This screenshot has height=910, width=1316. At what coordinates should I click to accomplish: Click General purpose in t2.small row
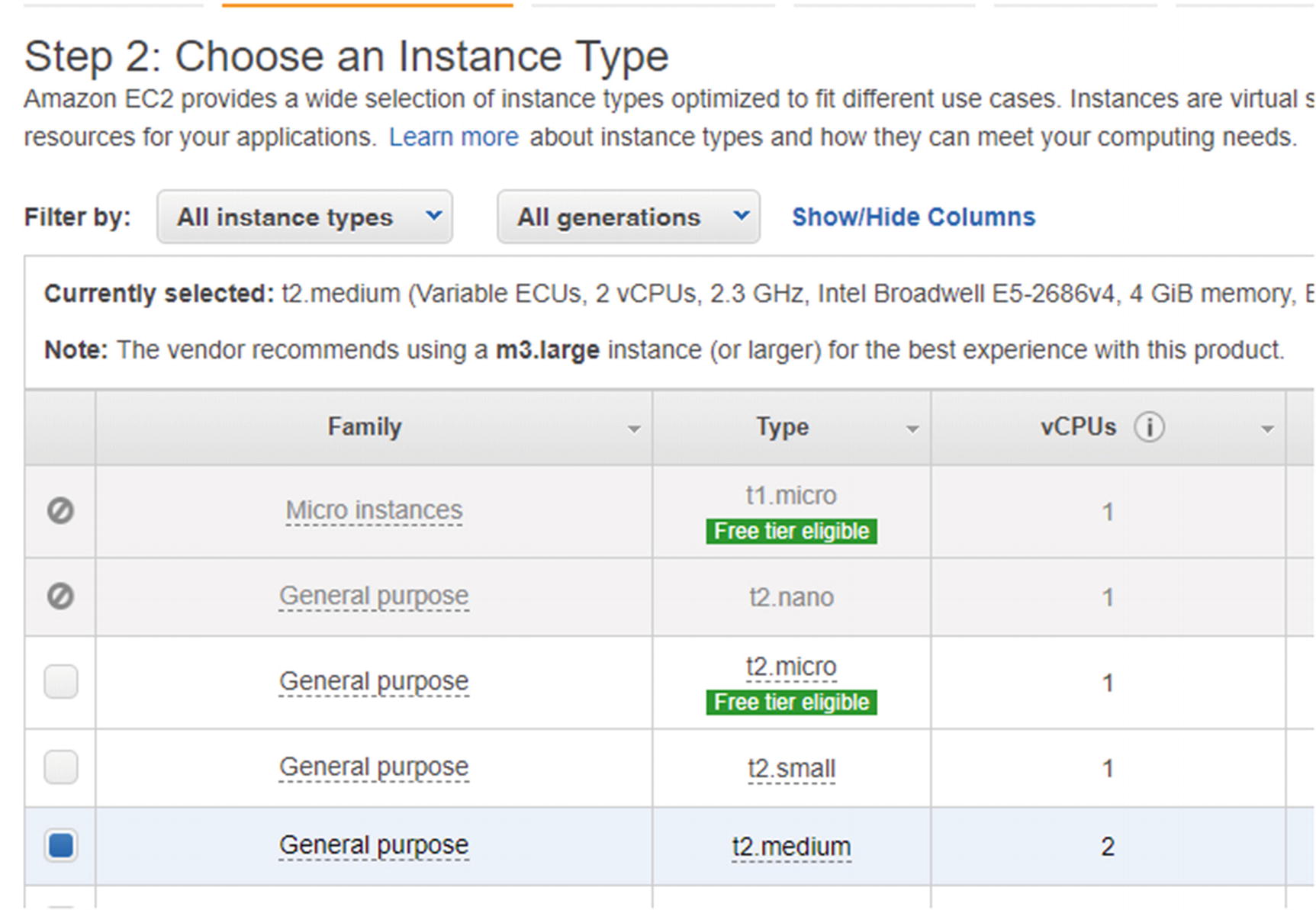[374, 767]
